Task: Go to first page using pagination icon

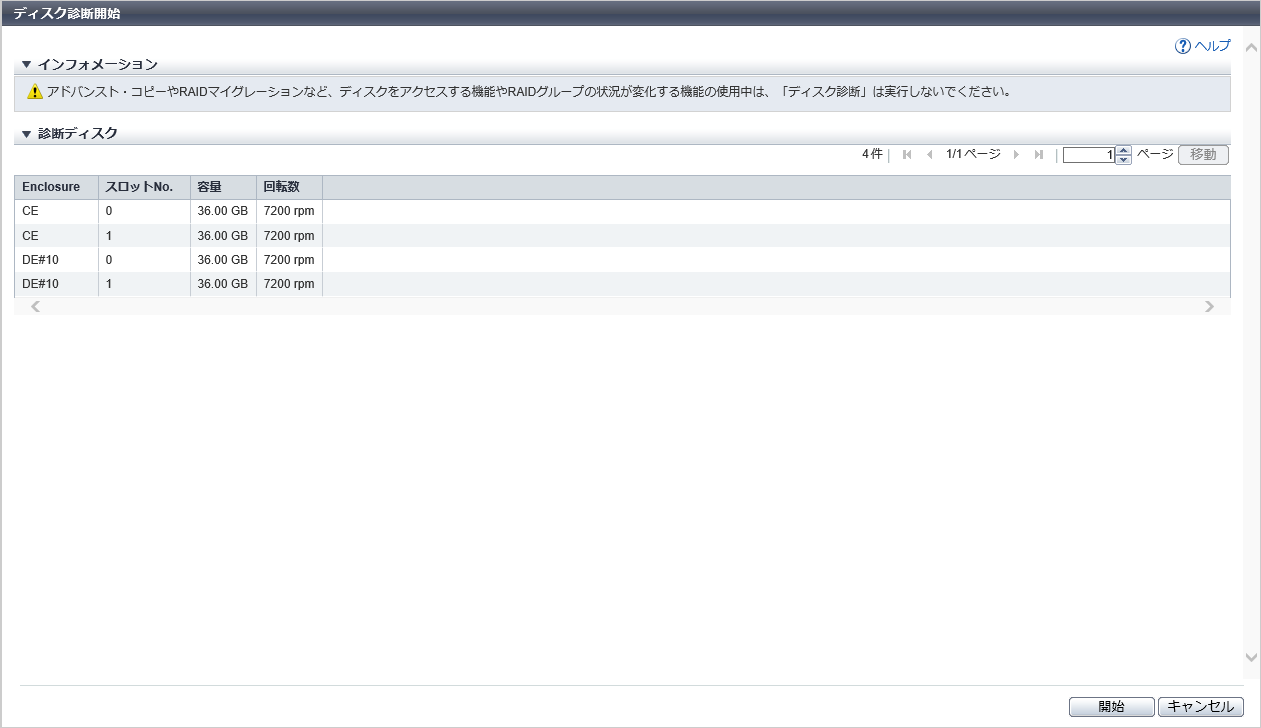Action: (x=907, y=155)
